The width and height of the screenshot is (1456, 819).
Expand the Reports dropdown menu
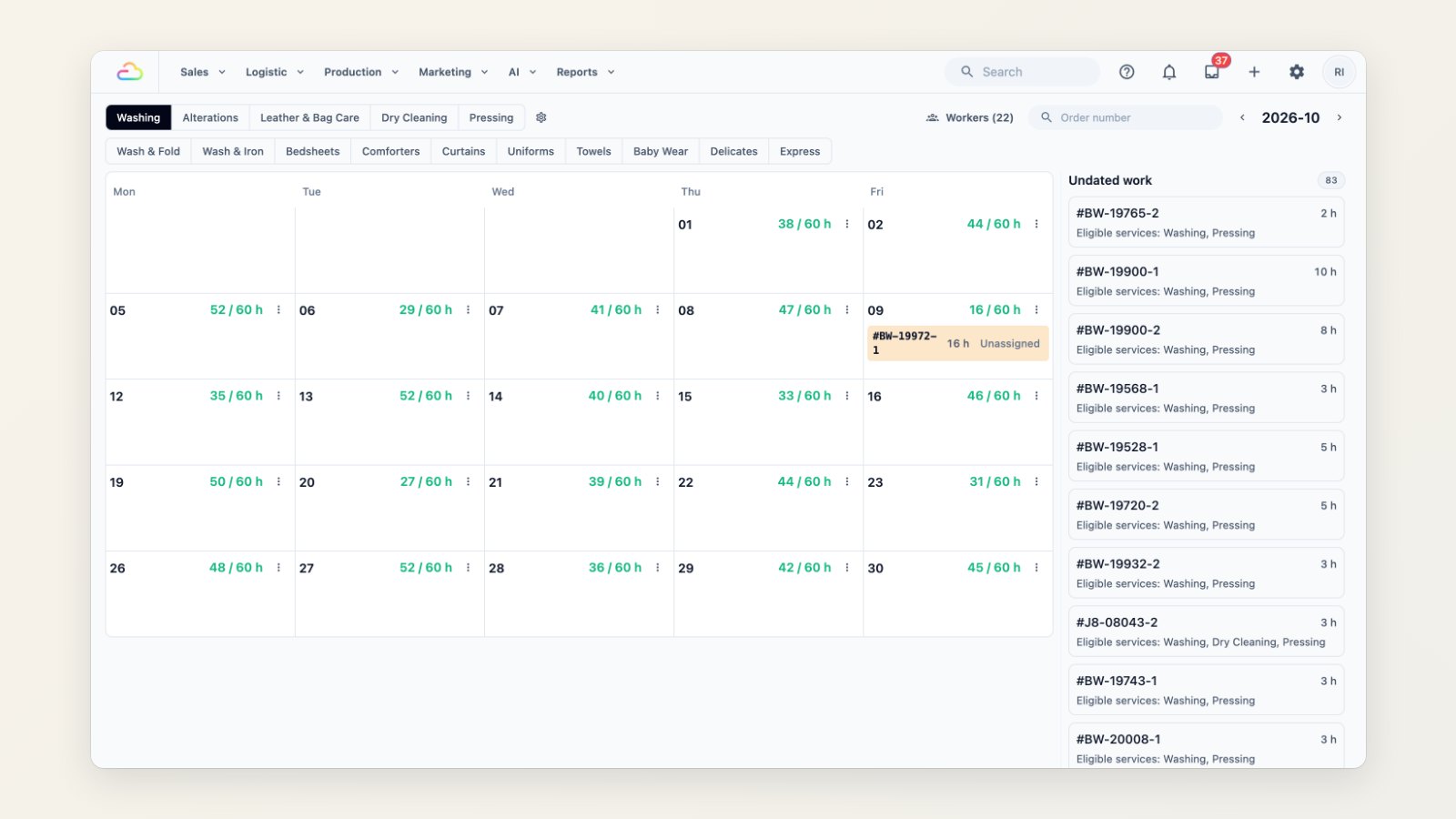[586, 72]
